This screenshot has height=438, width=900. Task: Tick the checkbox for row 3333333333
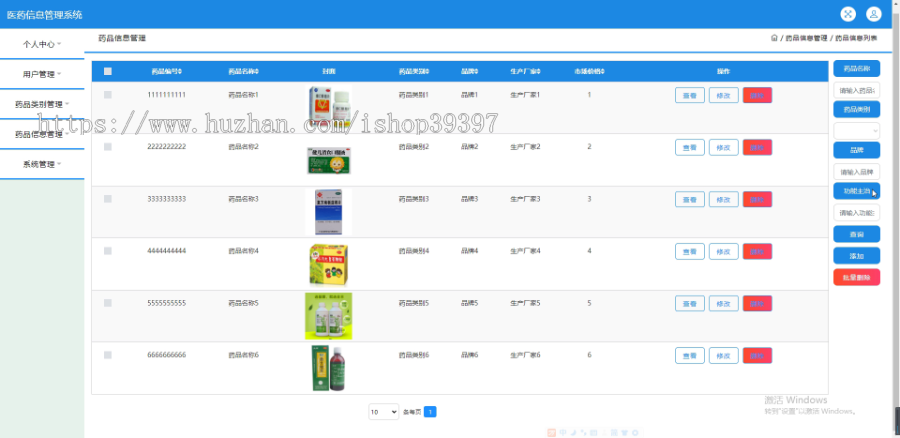tap(108, 199)
